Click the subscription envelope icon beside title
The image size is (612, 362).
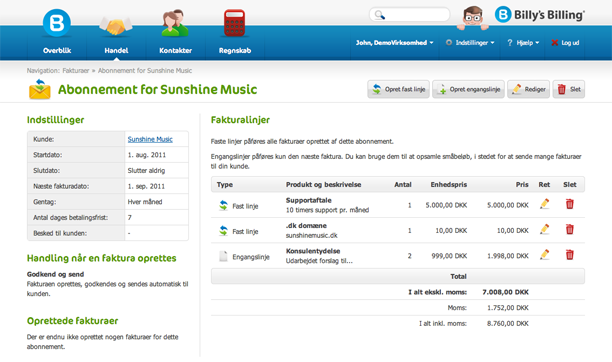tap(40, 89)
